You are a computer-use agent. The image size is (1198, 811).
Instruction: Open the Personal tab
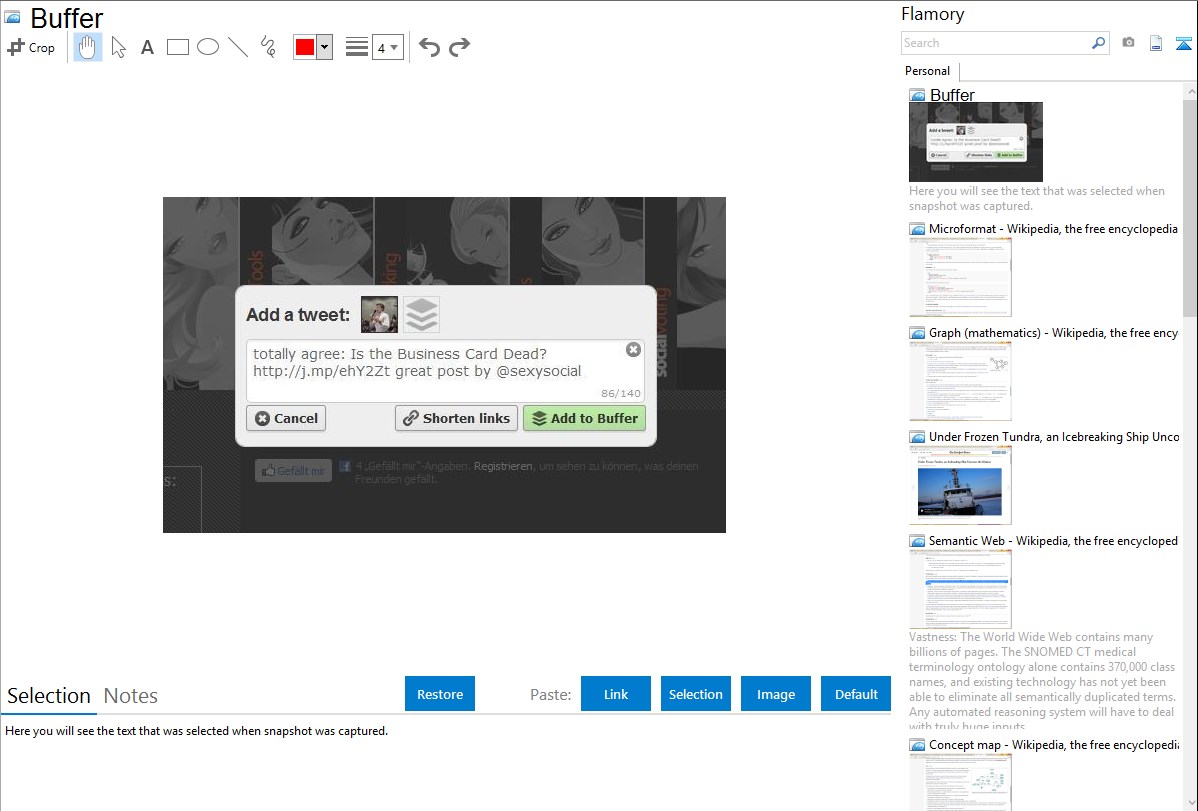(x=928, y=71)
